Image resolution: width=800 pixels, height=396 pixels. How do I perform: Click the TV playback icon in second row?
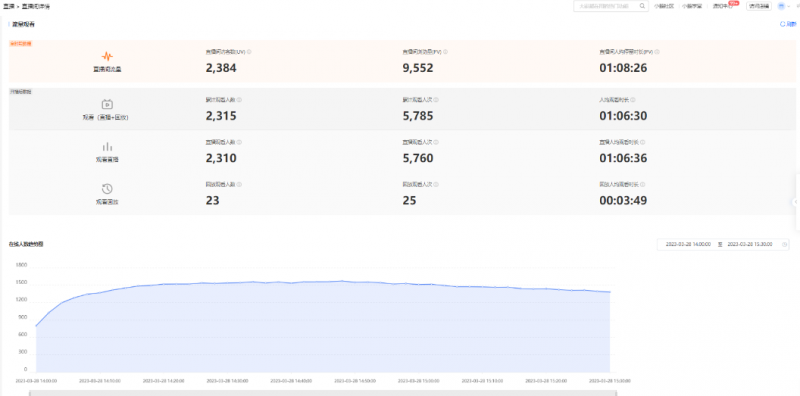point(107,104)
